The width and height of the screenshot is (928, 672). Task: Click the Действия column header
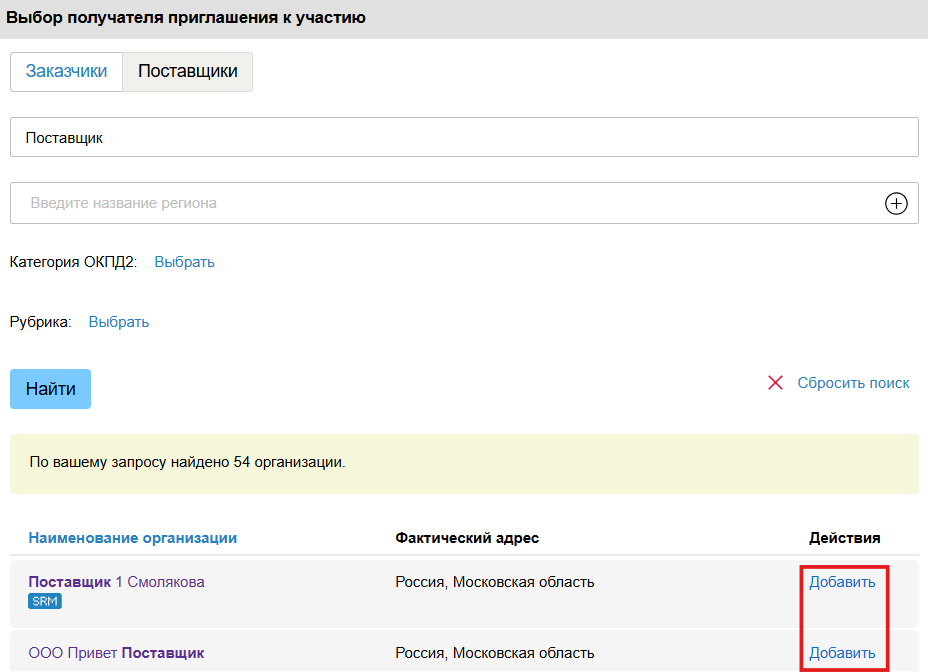pyautogui.click(x=844, y=538)
